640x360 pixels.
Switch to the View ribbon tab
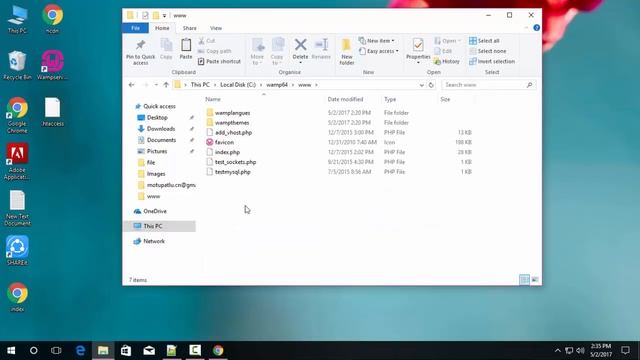click(216, 28)
